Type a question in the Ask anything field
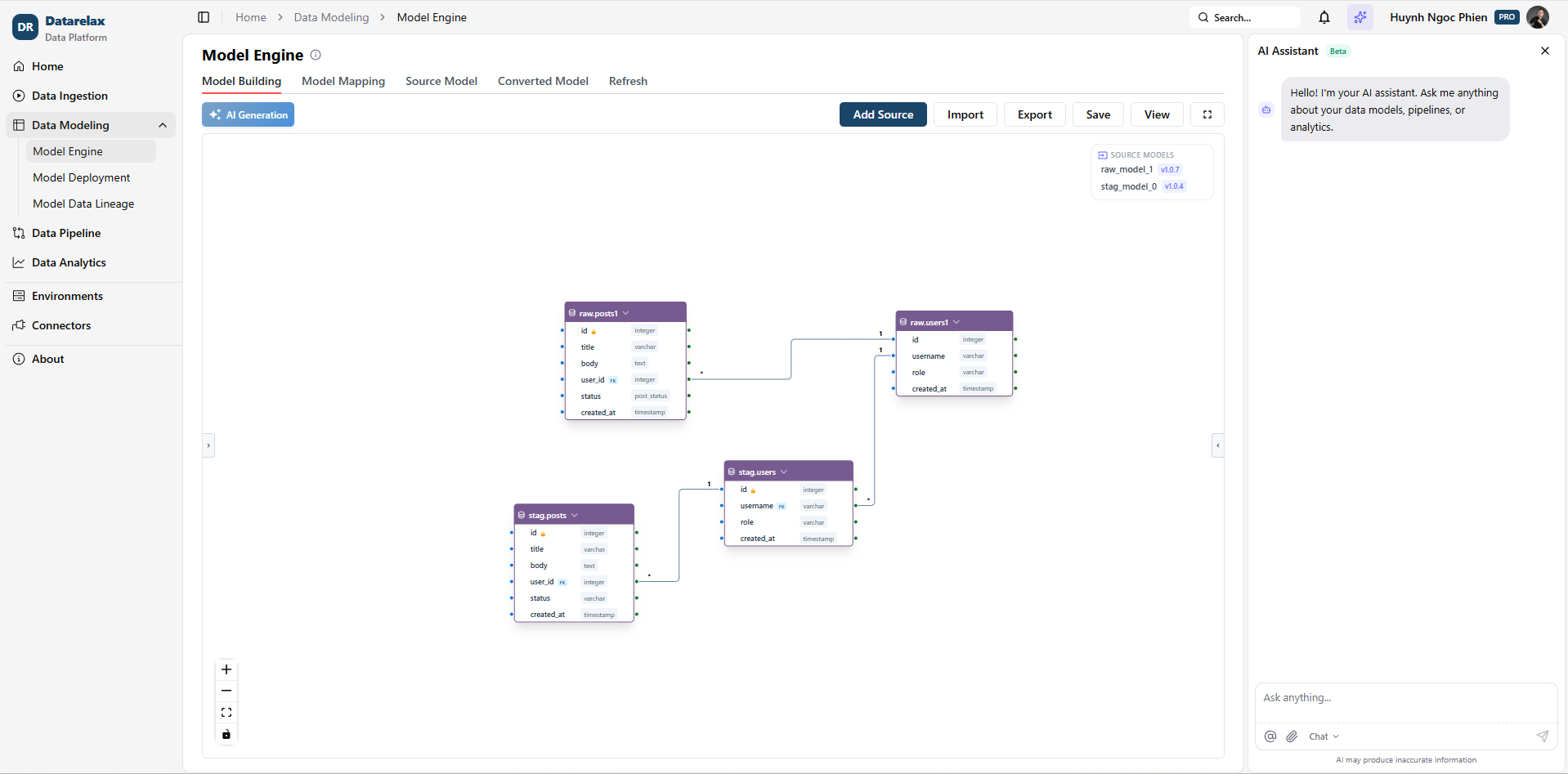This screenshot has height=774, width=1568. (1404, 698)
